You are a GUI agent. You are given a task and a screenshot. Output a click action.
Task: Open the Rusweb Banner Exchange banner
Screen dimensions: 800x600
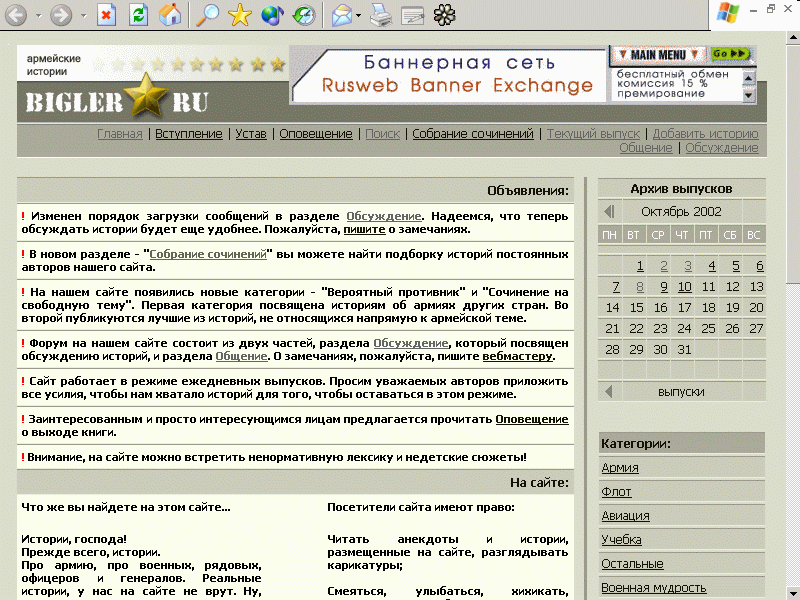click(449, 75)
